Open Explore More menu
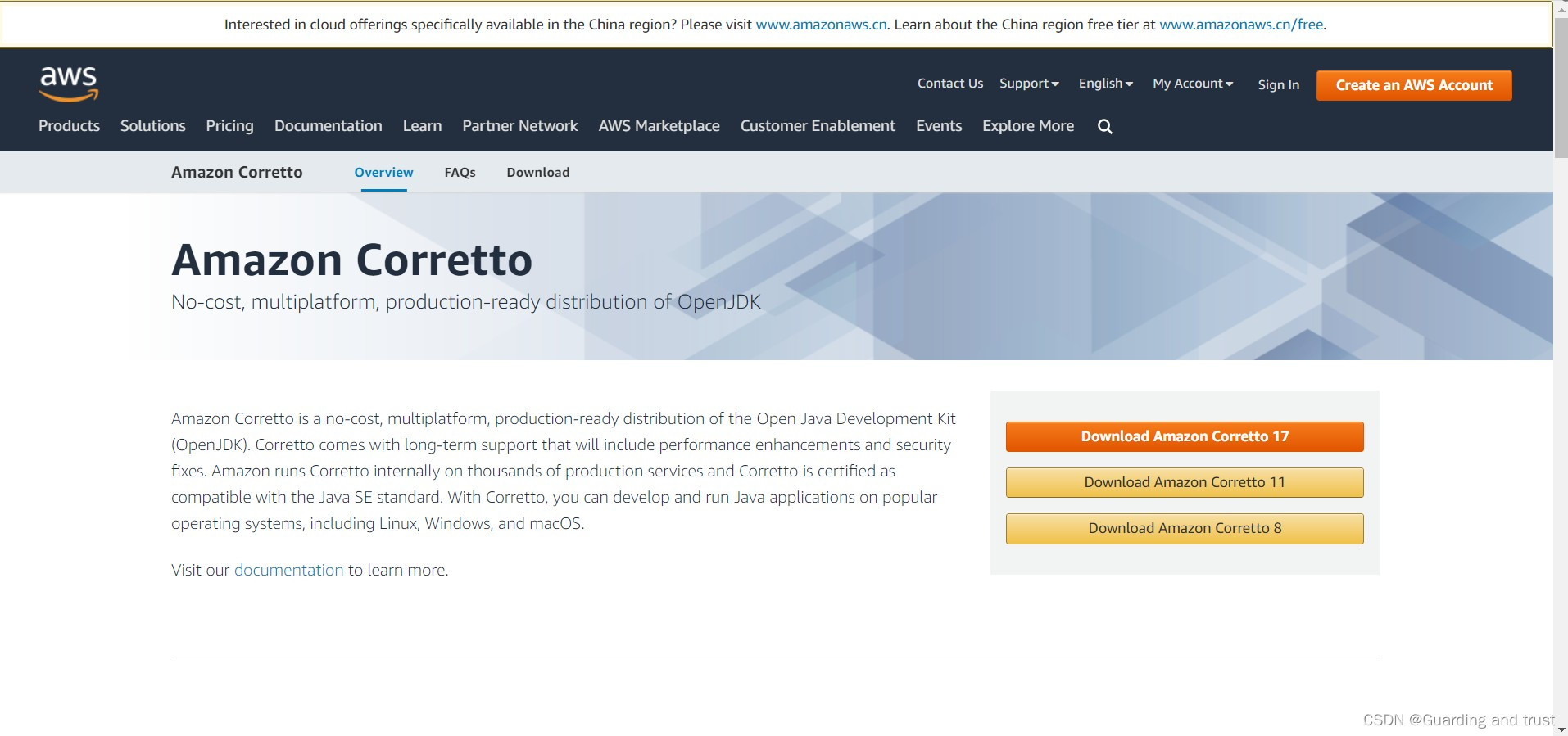The height and width of the screenshot is (736, 1568). (x=1028, y=126)
